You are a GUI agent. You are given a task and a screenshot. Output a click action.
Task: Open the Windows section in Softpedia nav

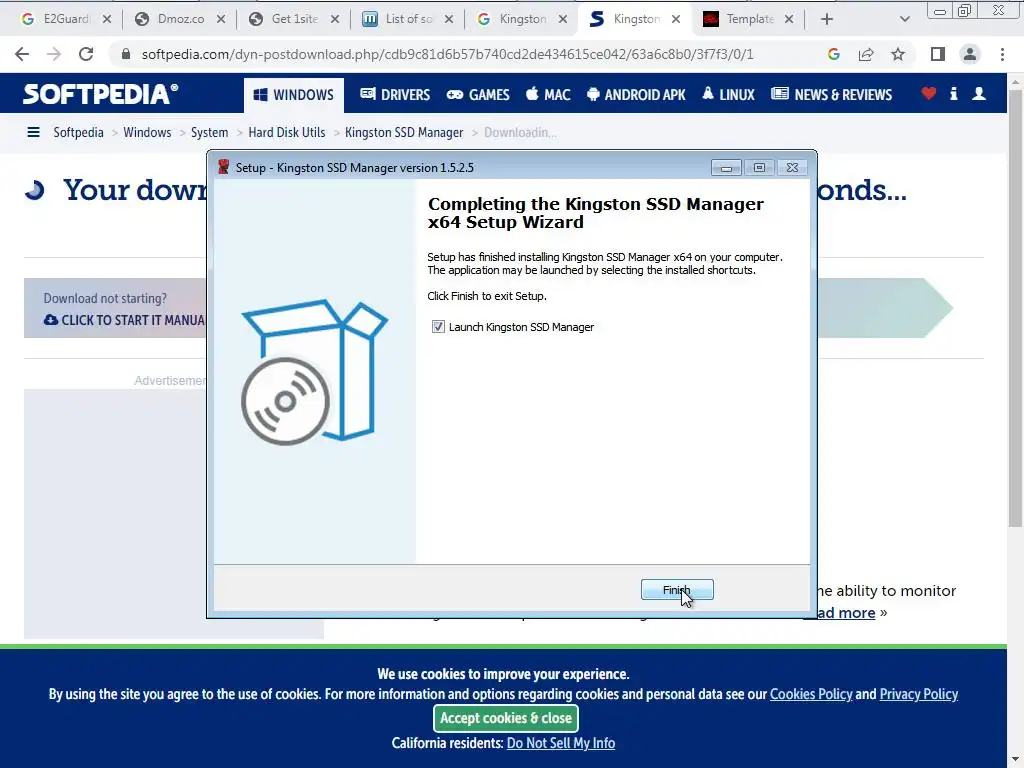[x=294, y=95]
